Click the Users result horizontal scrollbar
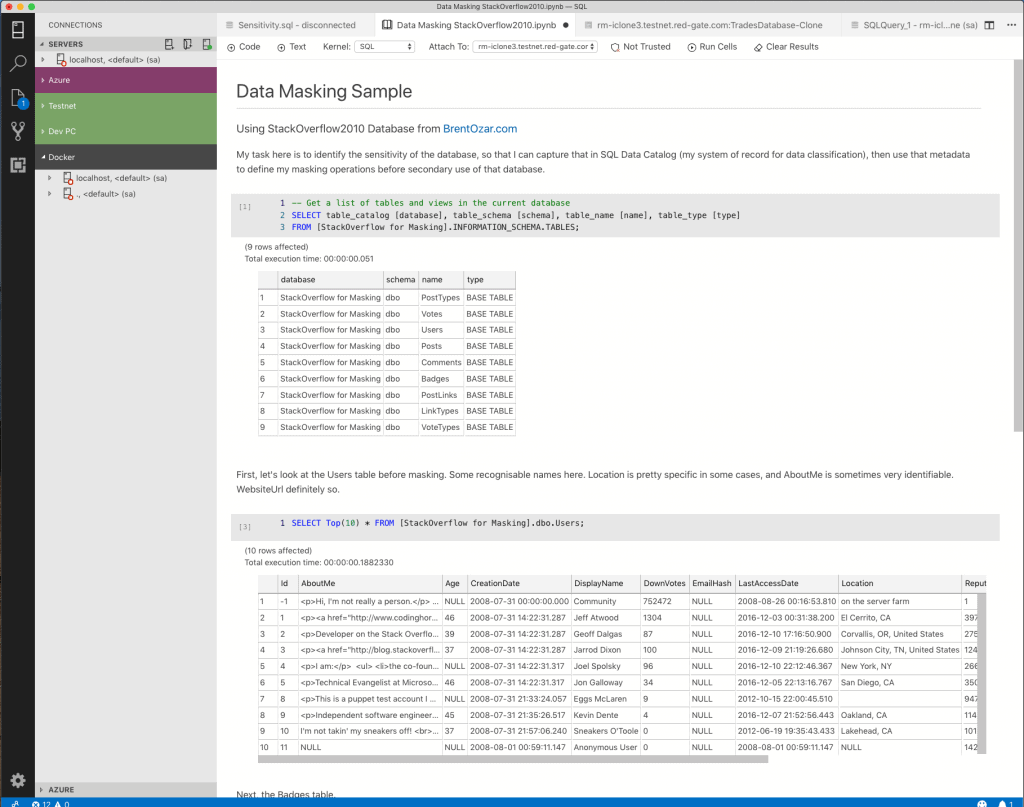This screenshot has width=1024, height=807. click(513, 759)
